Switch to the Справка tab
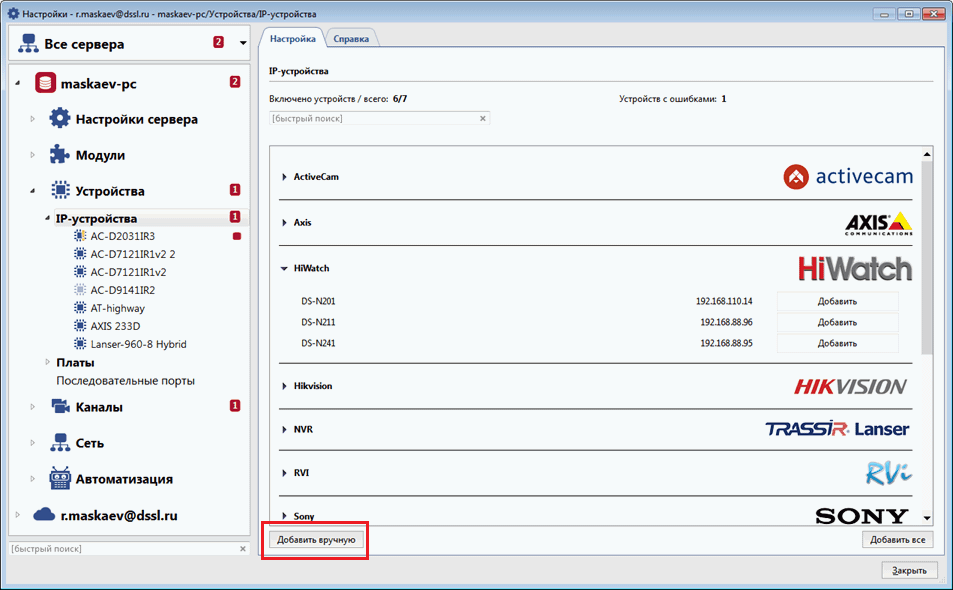The height and width of the screenshot is (590, 953). 351,39
